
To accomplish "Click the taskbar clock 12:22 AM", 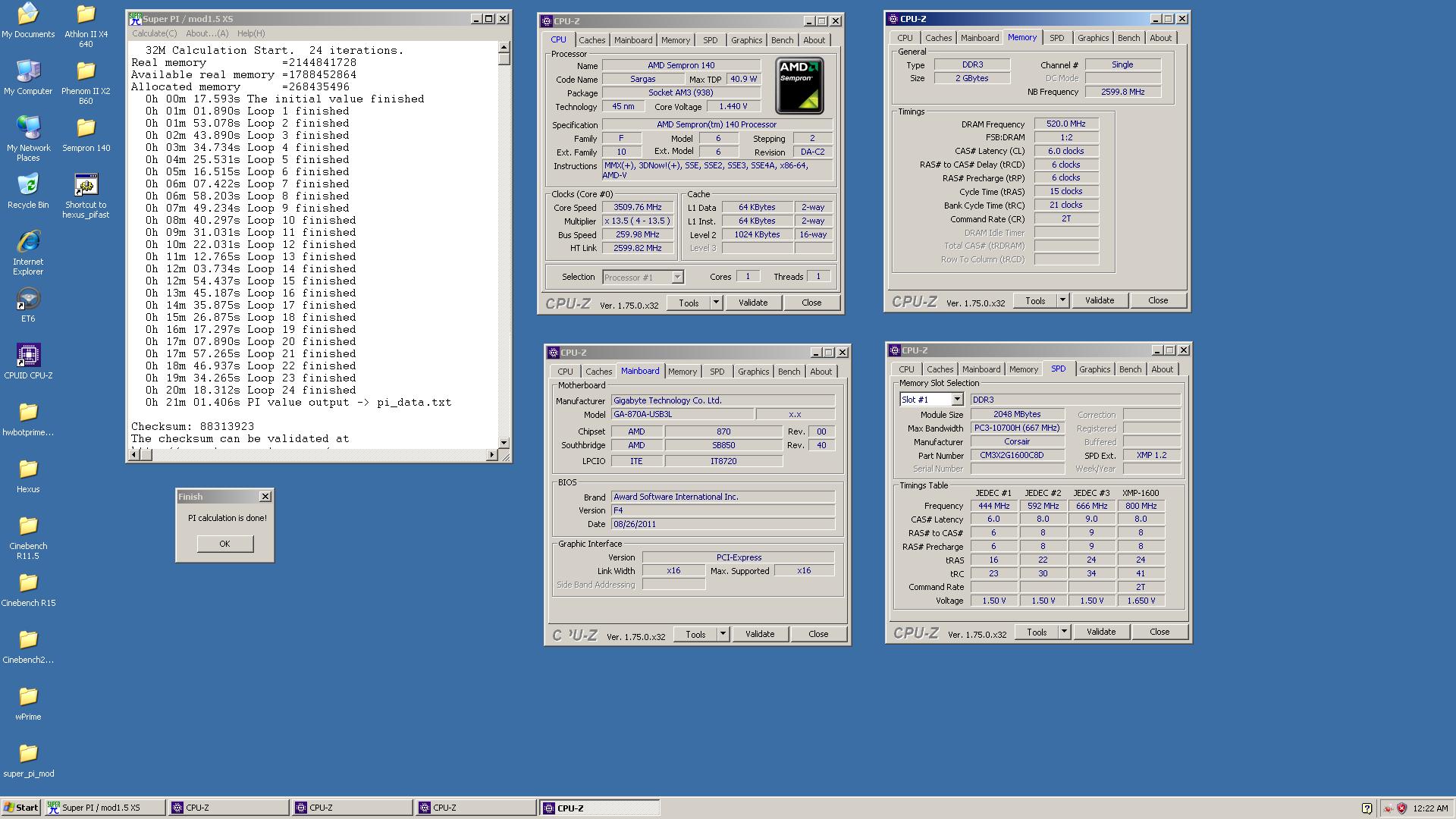I will 1430,808.
